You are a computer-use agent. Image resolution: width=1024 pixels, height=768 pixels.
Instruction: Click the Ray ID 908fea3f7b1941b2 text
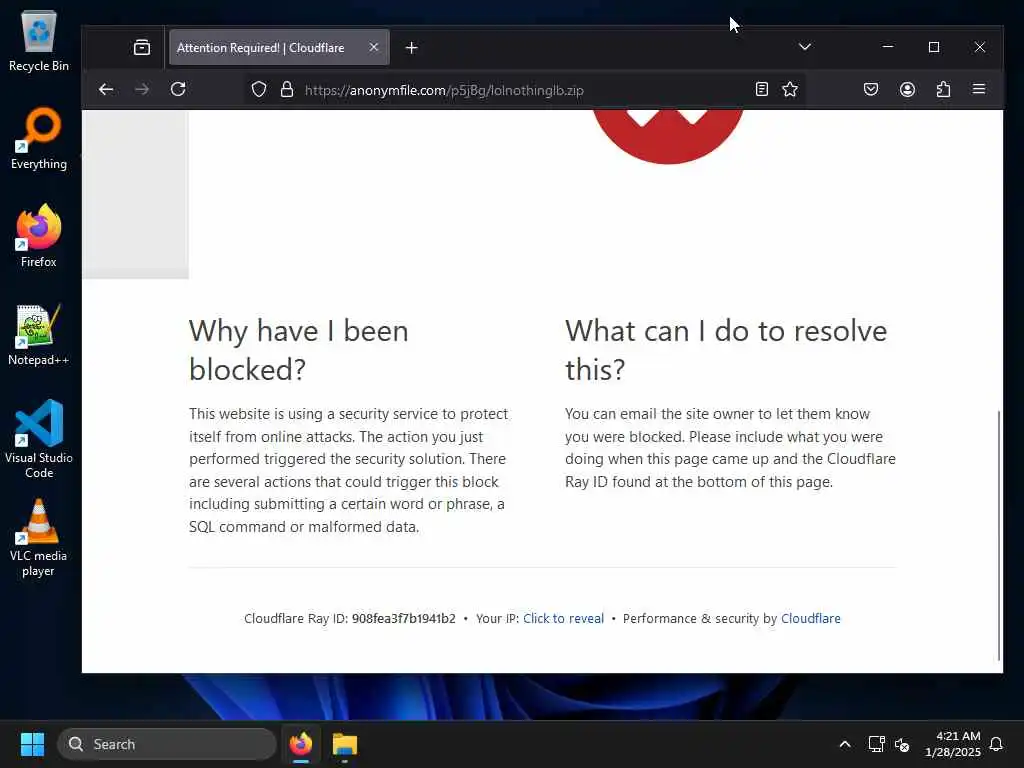click(x=404, y=618)
